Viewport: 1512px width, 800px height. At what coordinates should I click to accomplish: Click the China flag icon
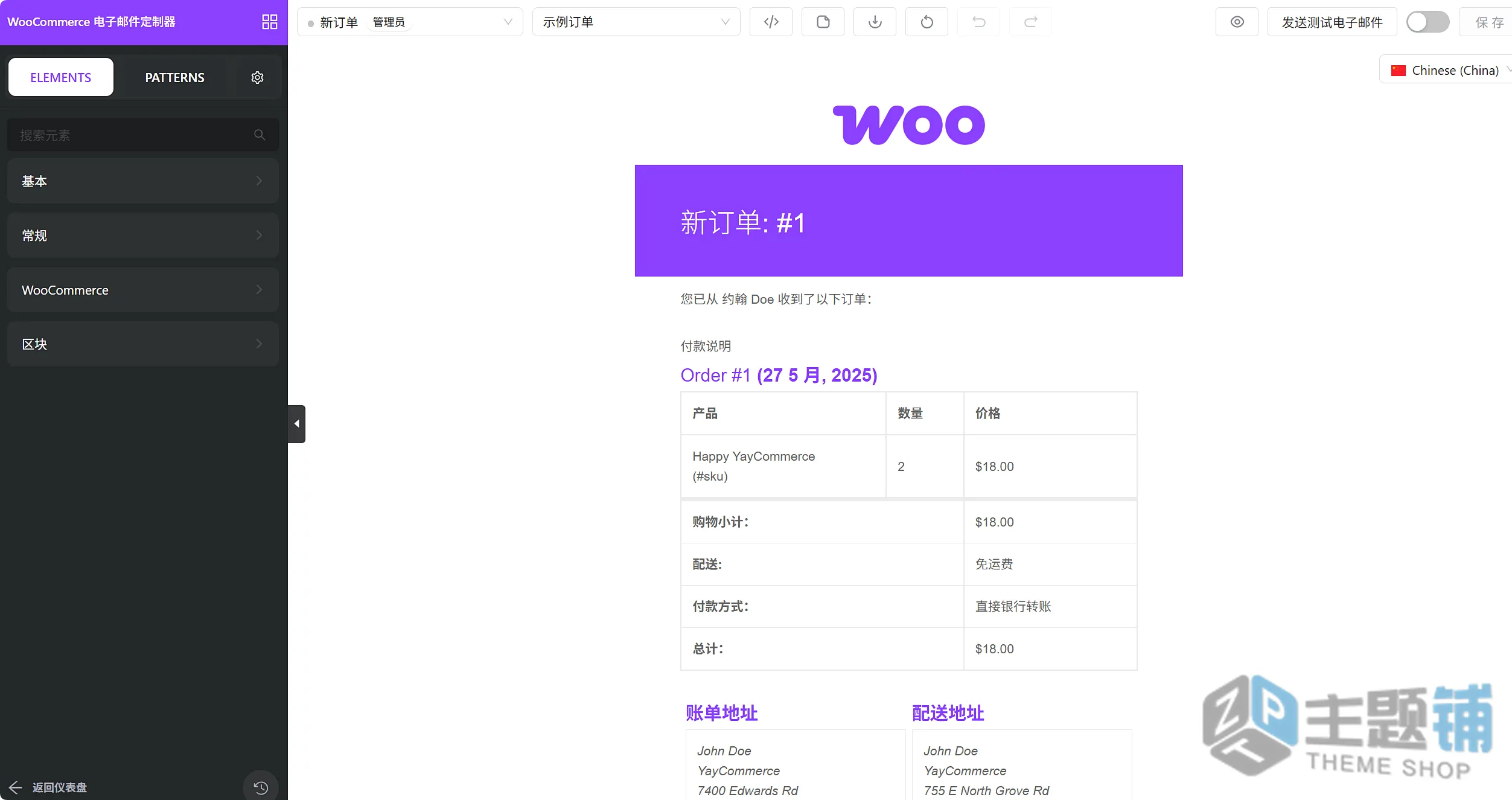click(1398, 71)
